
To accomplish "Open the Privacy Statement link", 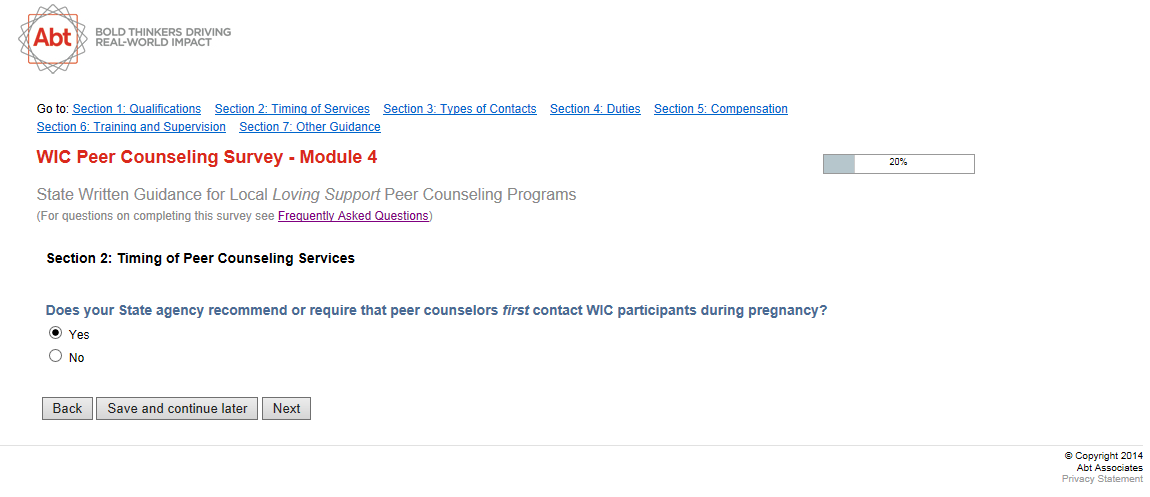I will (x=1102, y=479).
